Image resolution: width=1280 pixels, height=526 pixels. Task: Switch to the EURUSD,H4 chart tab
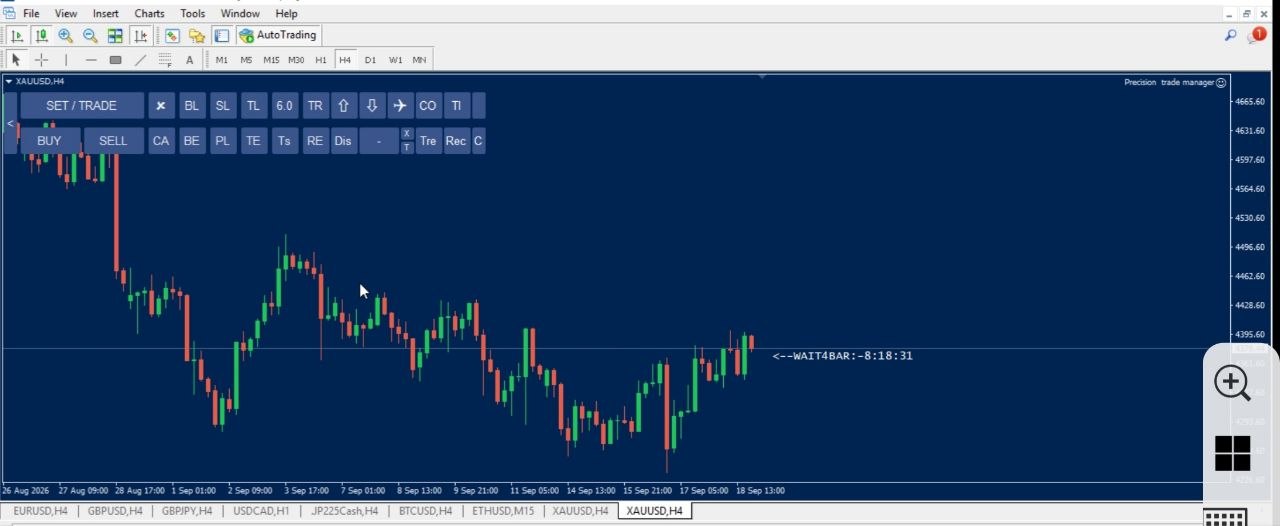click(x=40, y=511)
